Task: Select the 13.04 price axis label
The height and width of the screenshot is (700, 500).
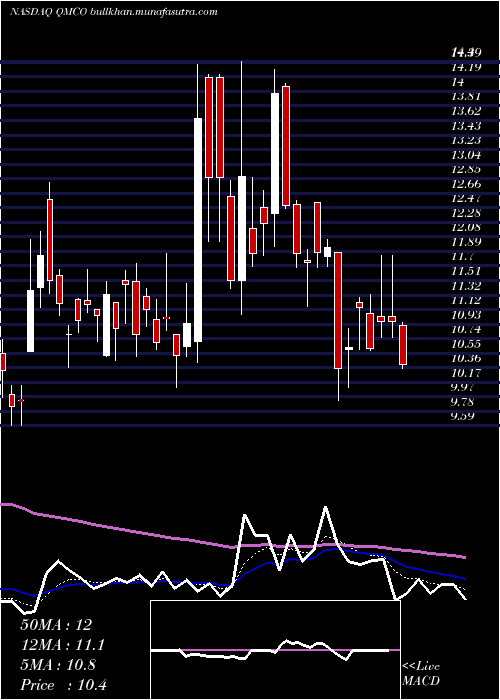Action: tap(466, 155)
